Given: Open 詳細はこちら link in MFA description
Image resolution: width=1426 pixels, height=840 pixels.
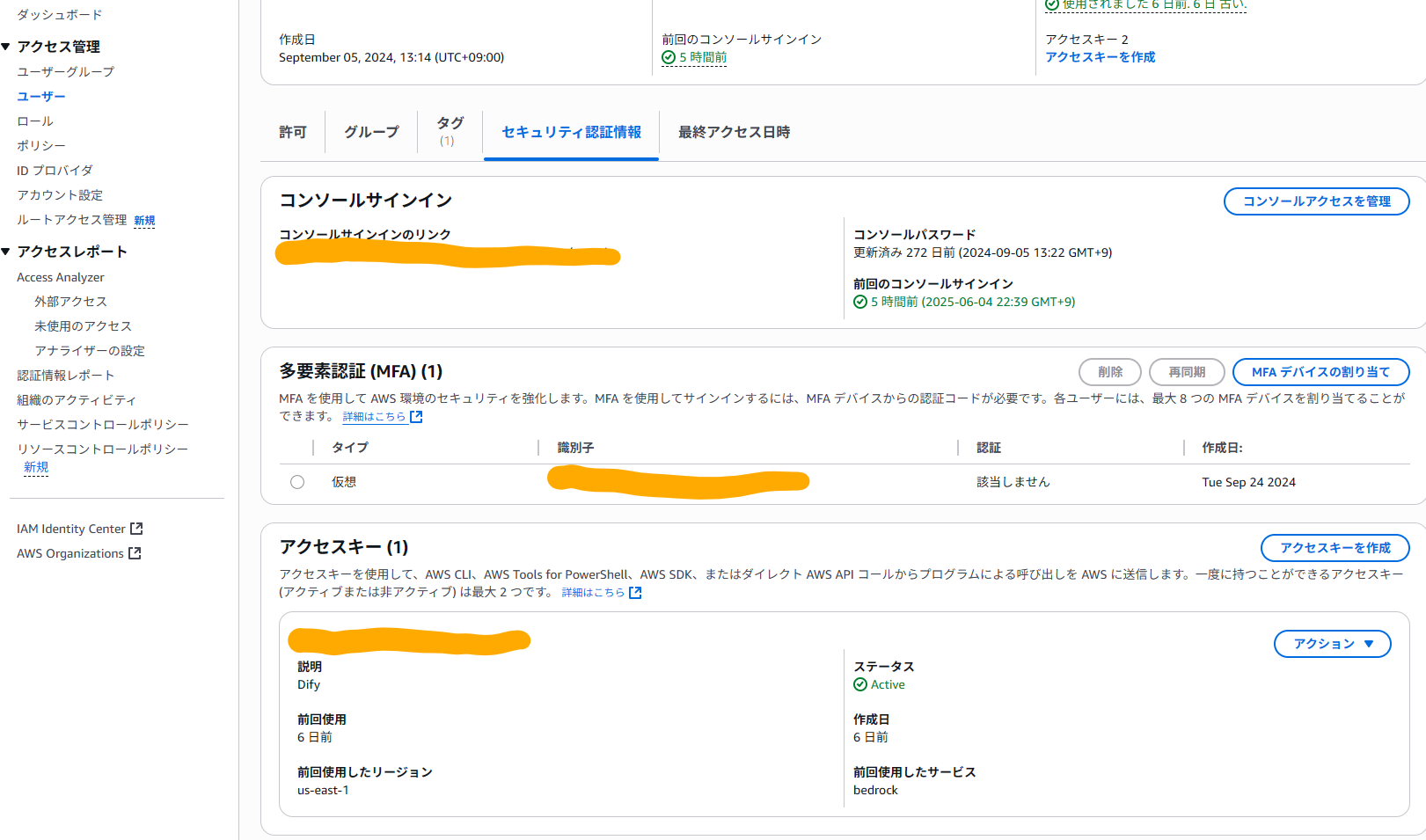Looking at the screenshot, I should 374,417.
